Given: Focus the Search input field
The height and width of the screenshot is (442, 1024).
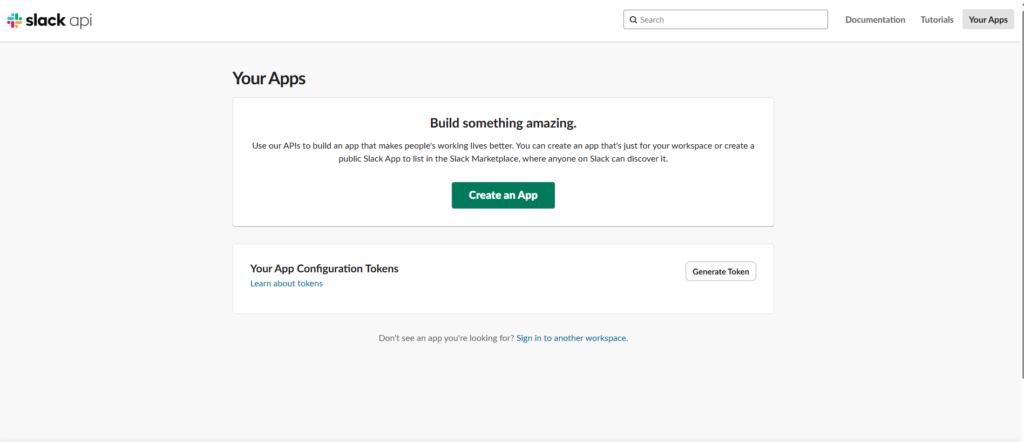Looking at the screenshot, I should [x=730, y=20].
